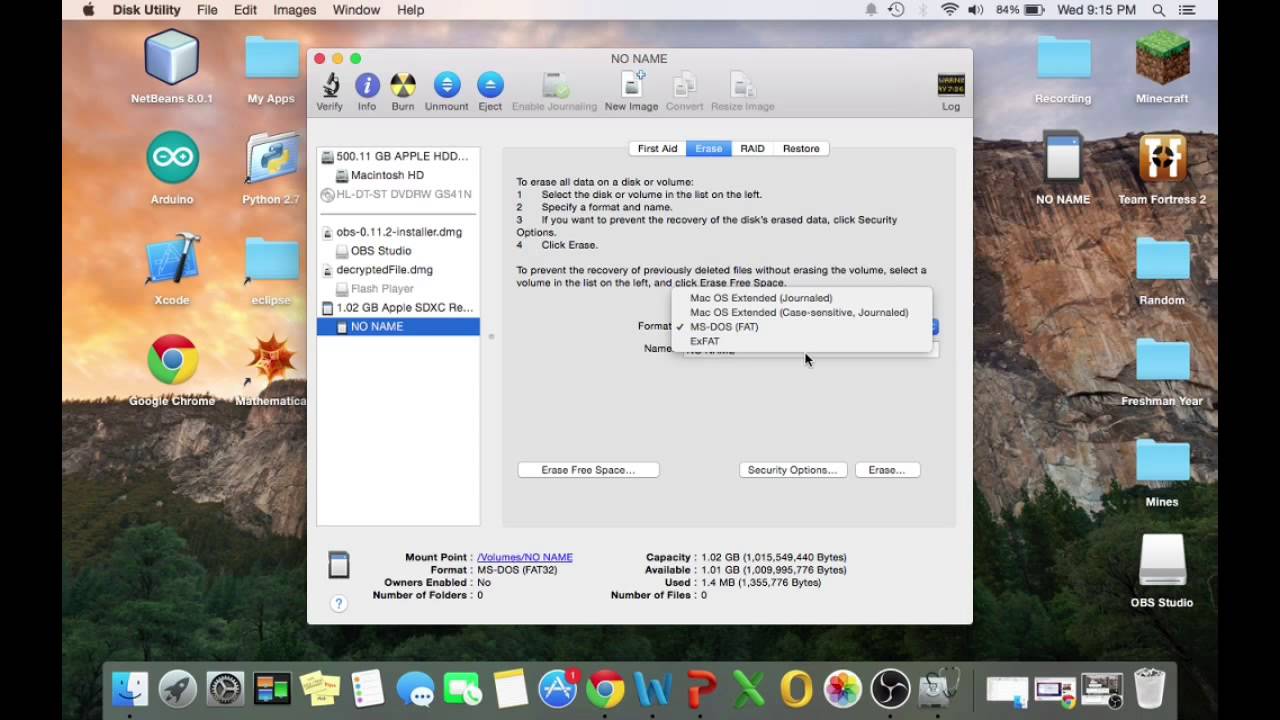
Task: Switch to the RAID tab
Action: [752, 148]
